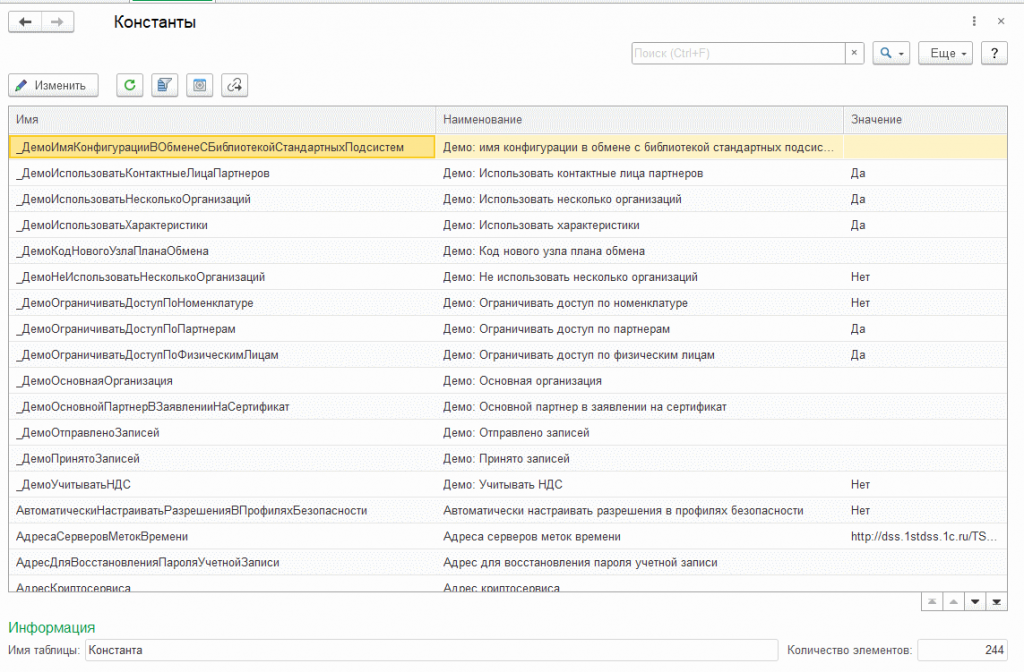1024x672 pixels.
Task: Click value Да for _ДемоОграничиватьДоступПоПартнерам
Action: 857,329
